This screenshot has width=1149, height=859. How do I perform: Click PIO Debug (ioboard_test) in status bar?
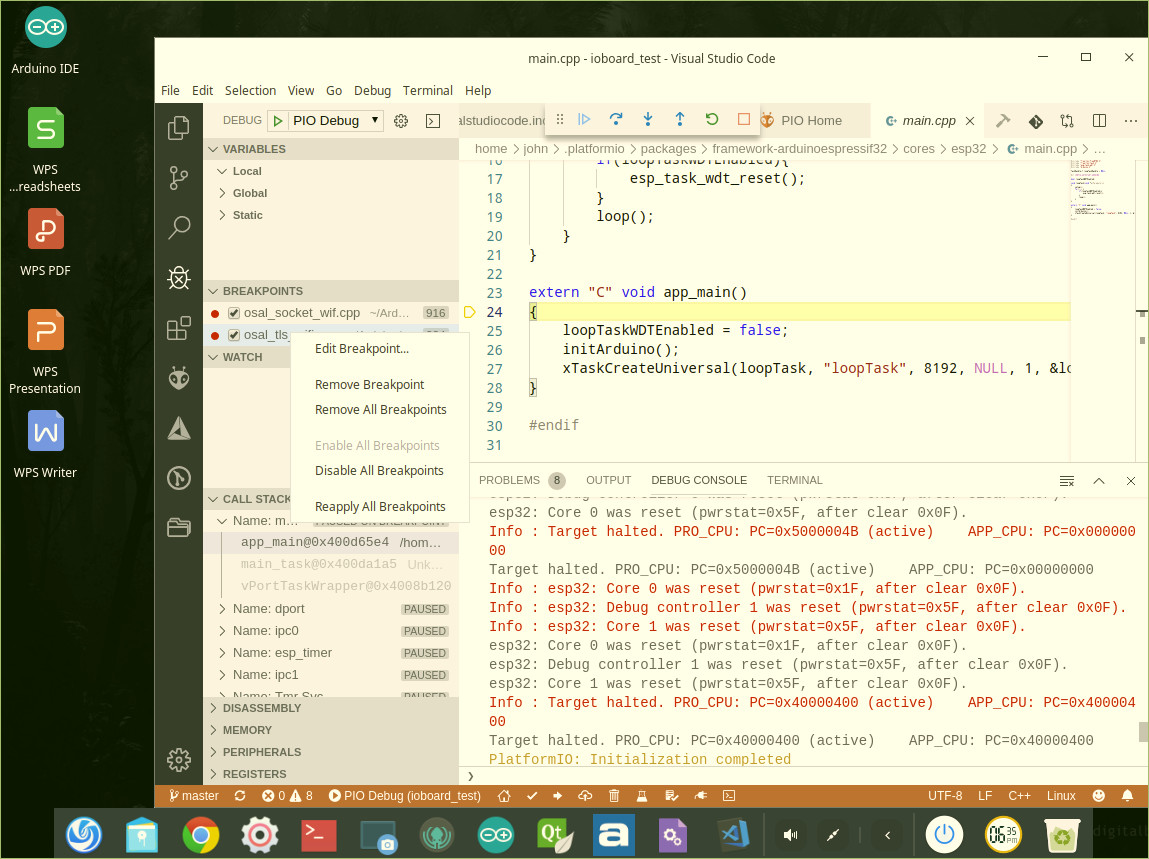click(404, 796)
